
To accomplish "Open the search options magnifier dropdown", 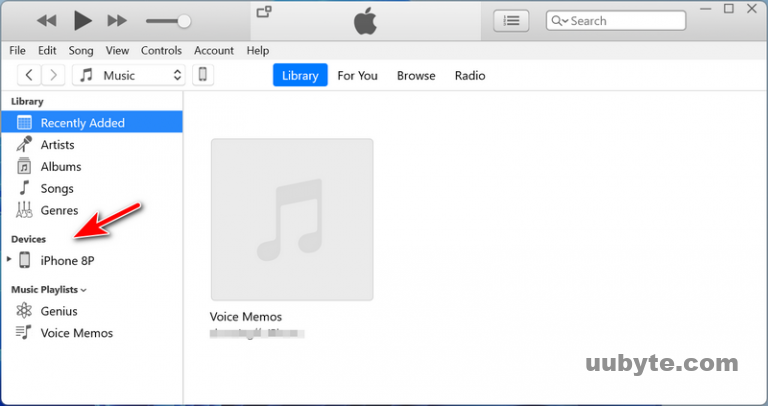I will pyautogui.click(x=559, y=21).
